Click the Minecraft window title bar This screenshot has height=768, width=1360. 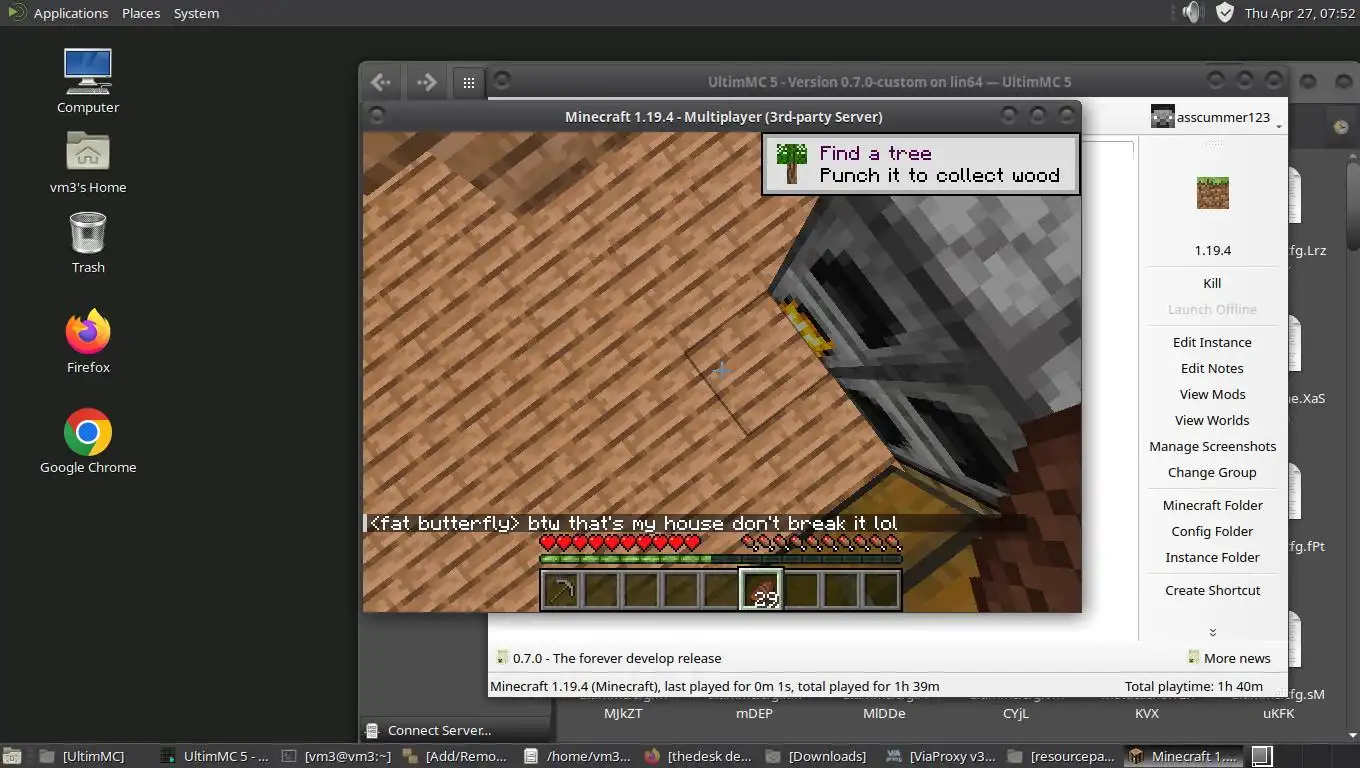click(723, 116)
